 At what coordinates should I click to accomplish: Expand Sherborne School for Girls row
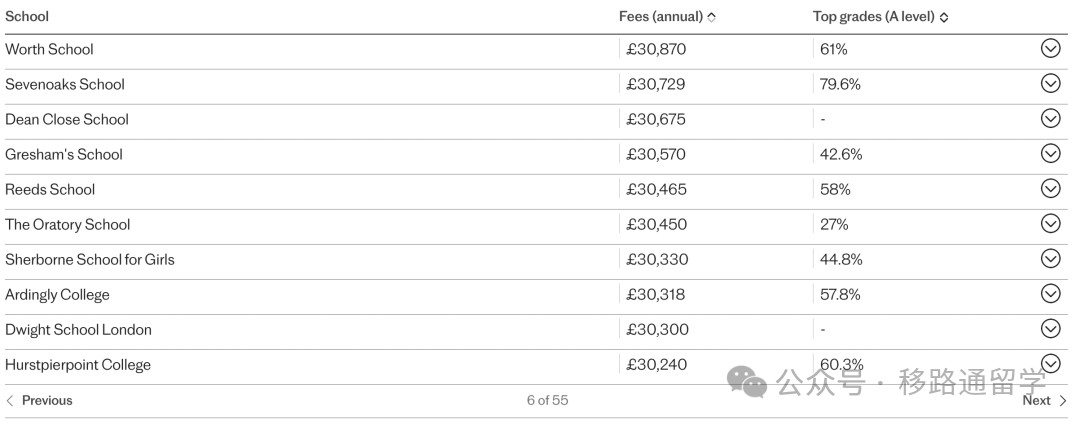click(x=1050, y=258)
